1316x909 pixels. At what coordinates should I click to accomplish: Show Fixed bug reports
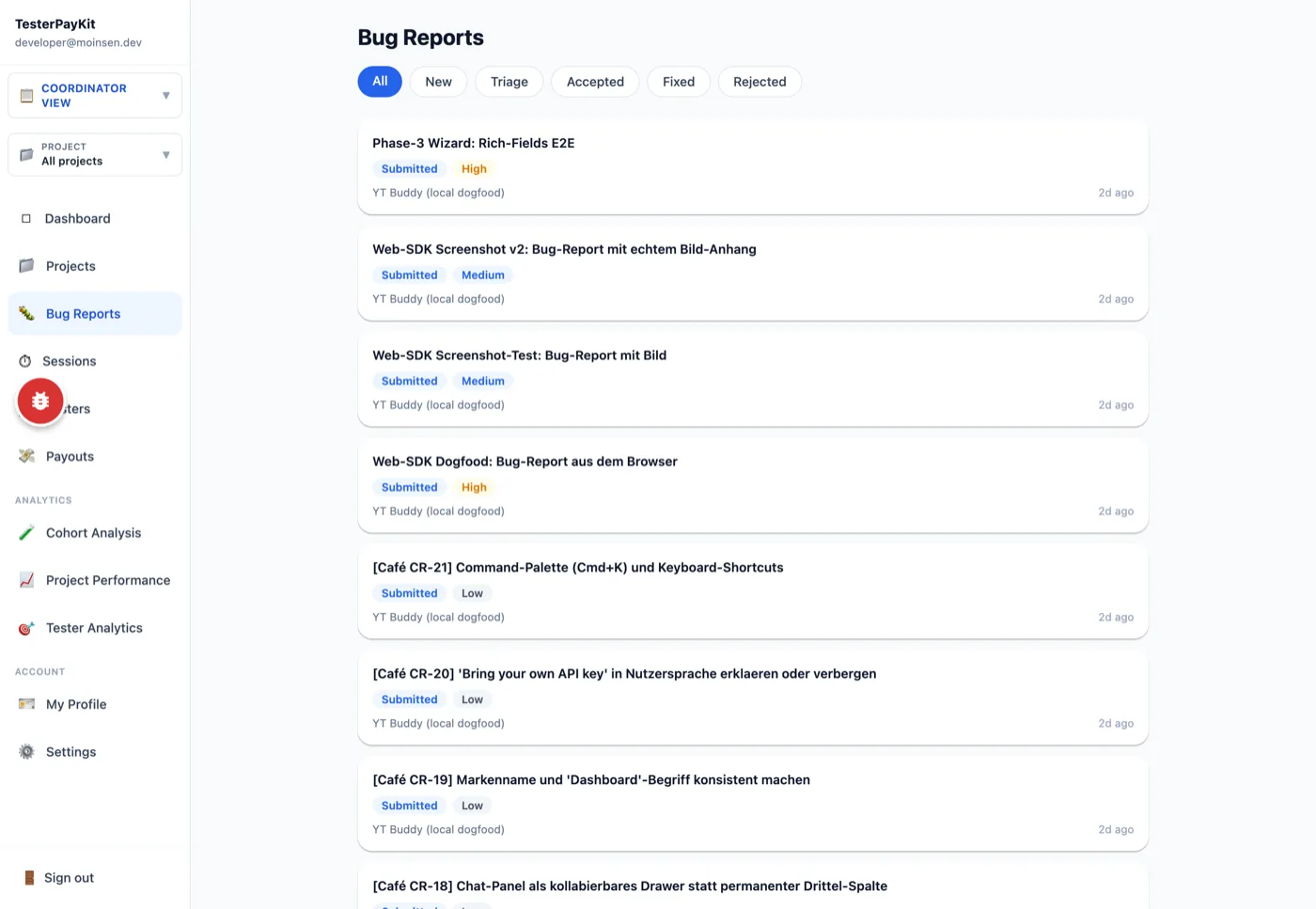tap(679, 82)
